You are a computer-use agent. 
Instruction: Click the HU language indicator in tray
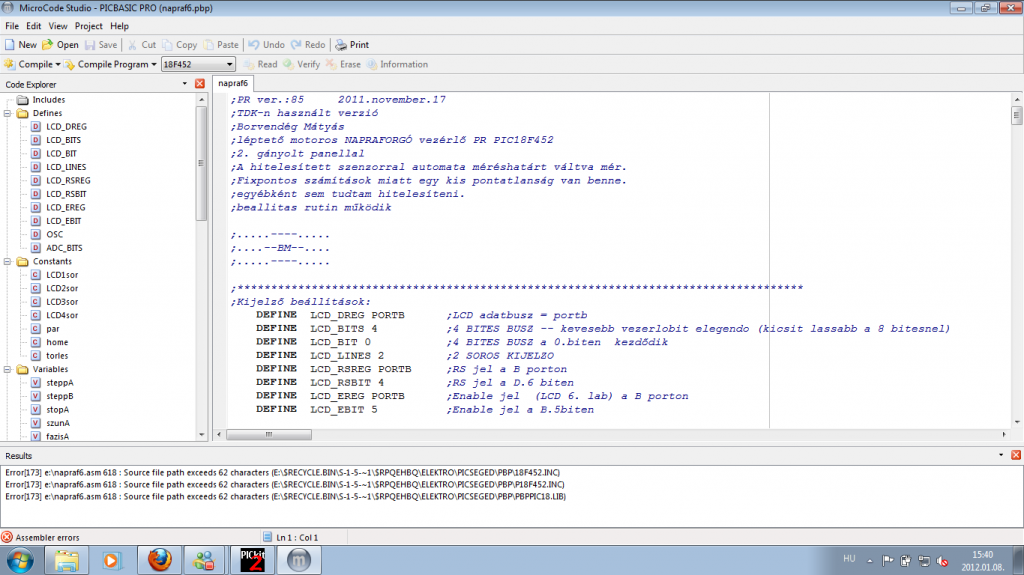pyautogui.click(x=849, y=559)
